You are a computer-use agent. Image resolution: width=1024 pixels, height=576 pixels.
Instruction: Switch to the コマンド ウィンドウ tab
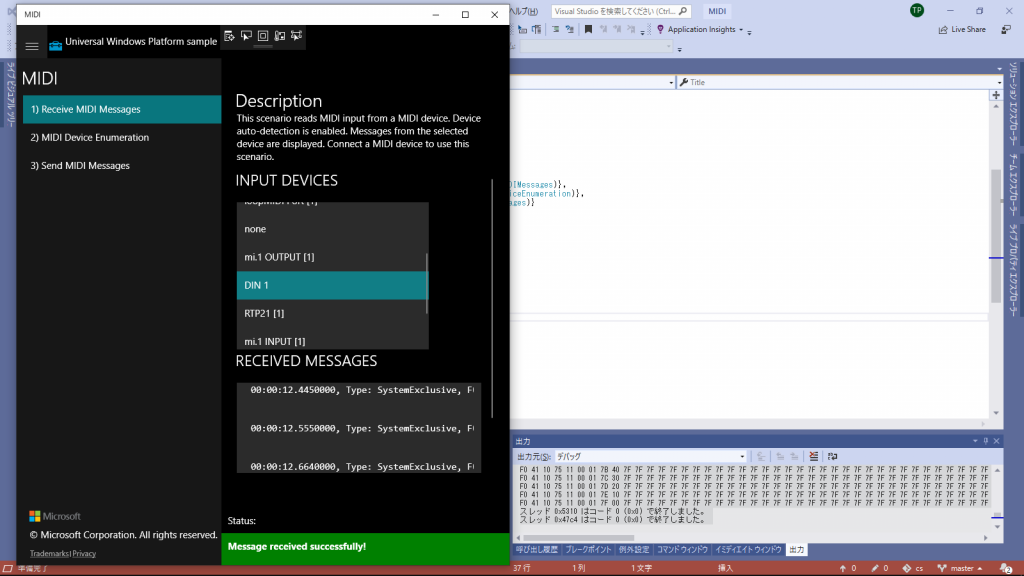(682, 550)
